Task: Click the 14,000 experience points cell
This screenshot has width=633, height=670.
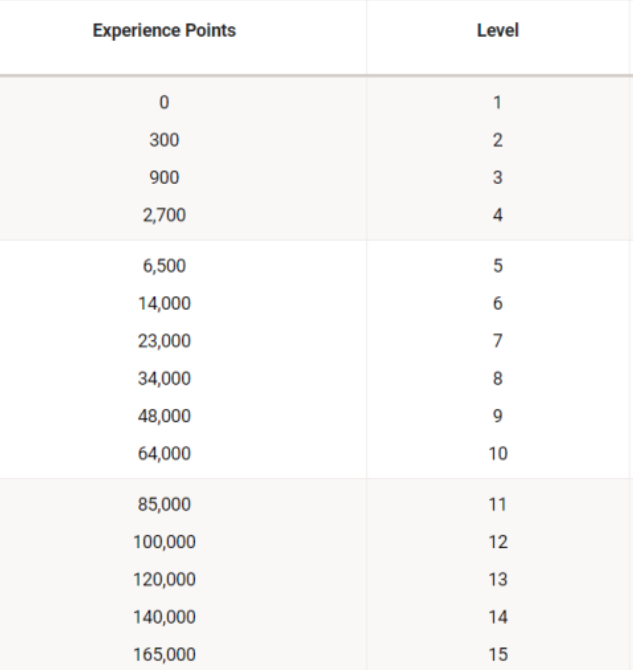Action: [x=164, y=303]
